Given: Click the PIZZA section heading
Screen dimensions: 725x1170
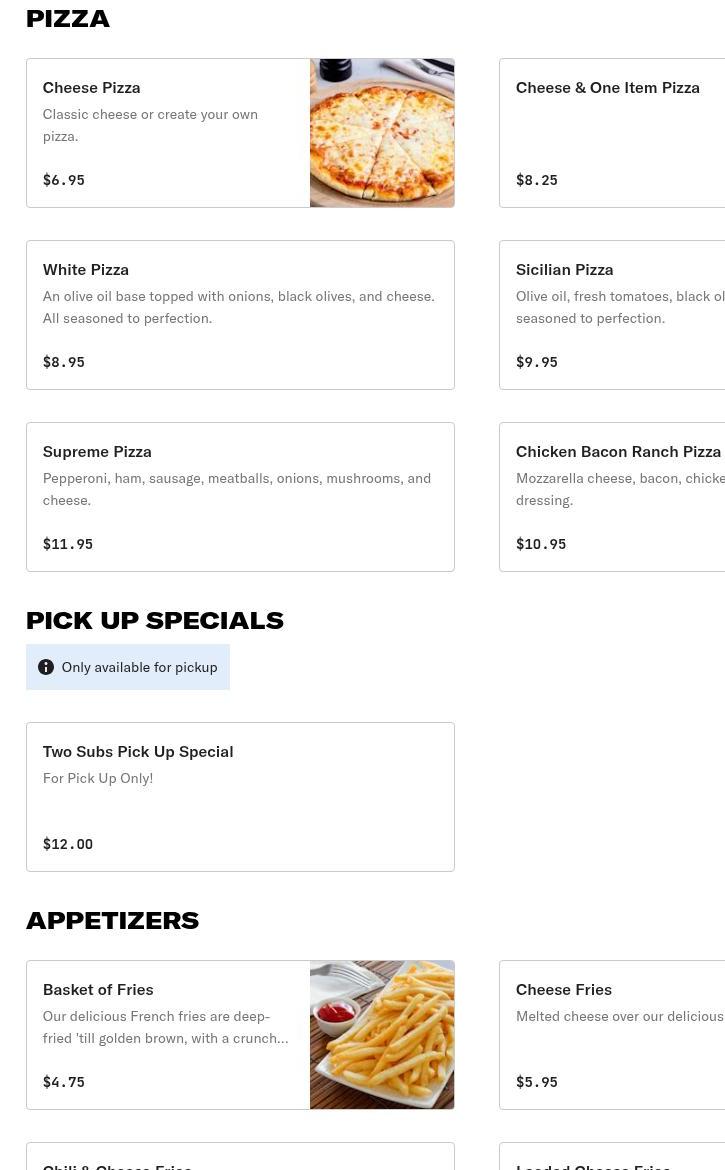Looking at the screenshot, I should [x=68, y=19].
